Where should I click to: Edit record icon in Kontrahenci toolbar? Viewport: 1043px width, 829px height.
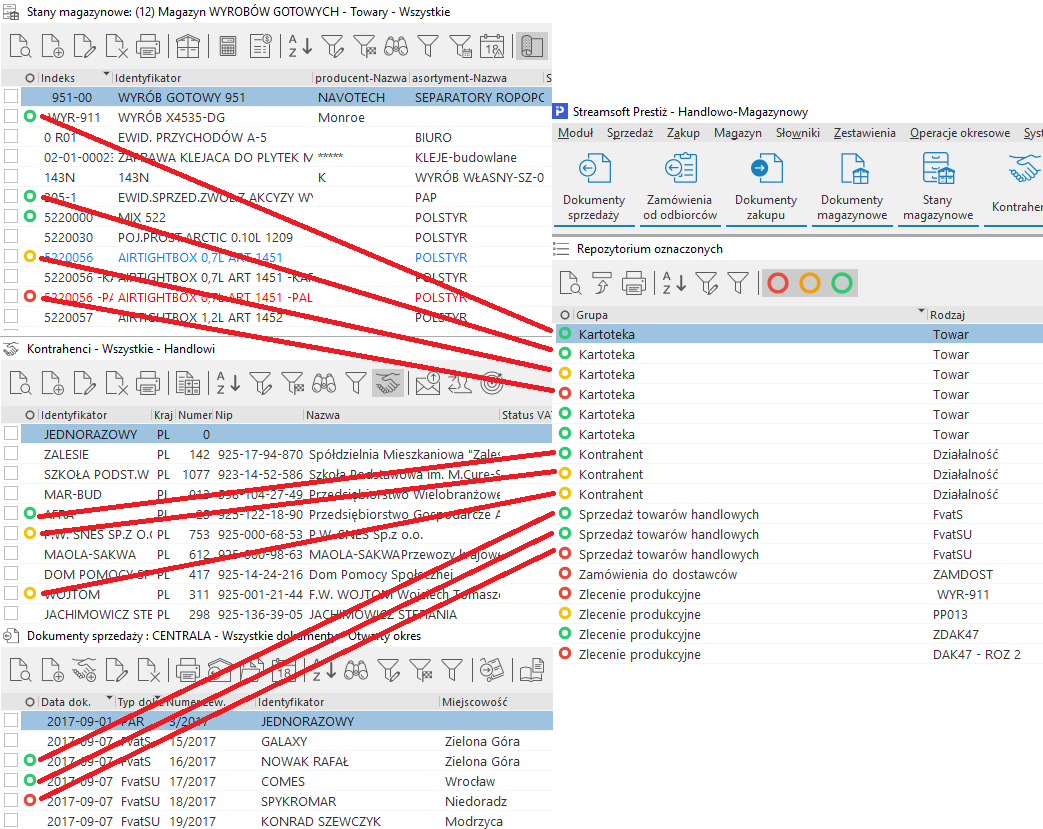84,383
